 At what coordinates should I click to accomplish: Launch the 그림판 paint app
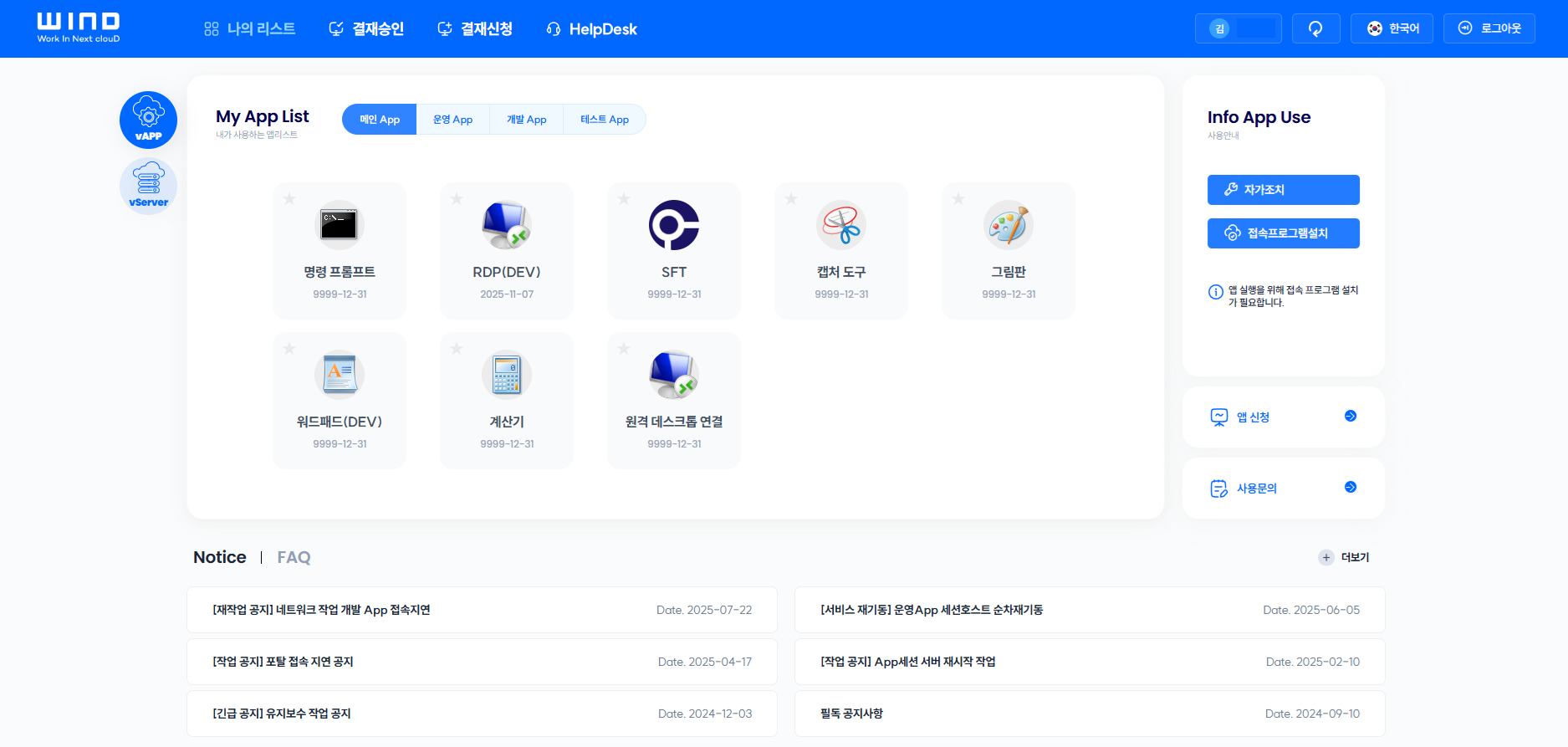pos(1009,225)
